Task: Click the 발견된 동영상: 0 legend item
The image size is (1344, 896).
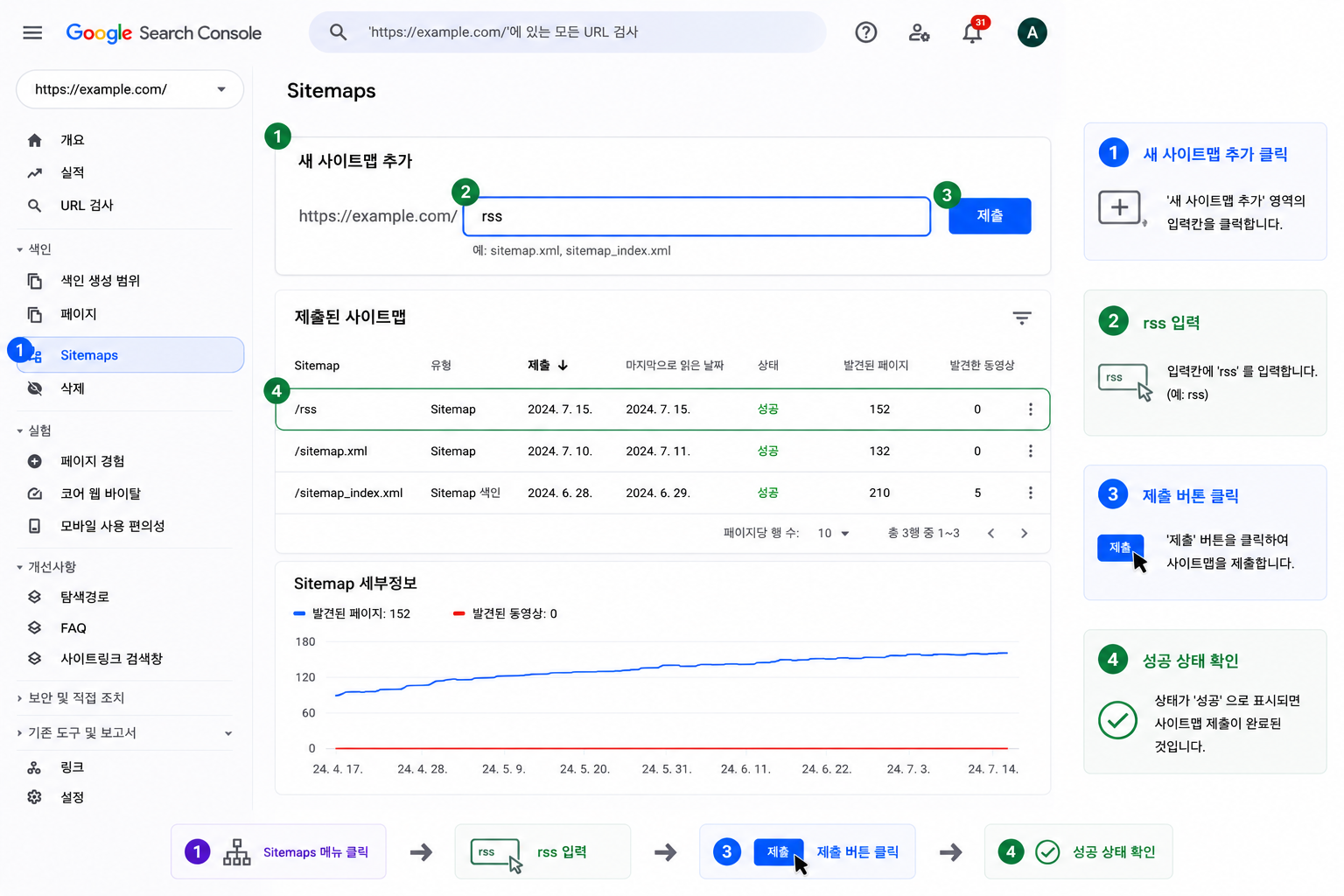Action: tap(505, 613)
